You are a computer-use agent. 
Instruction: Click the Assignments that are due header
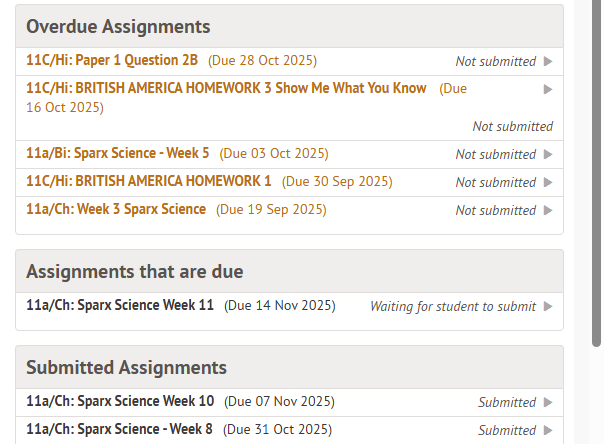(x=134, y=272)
